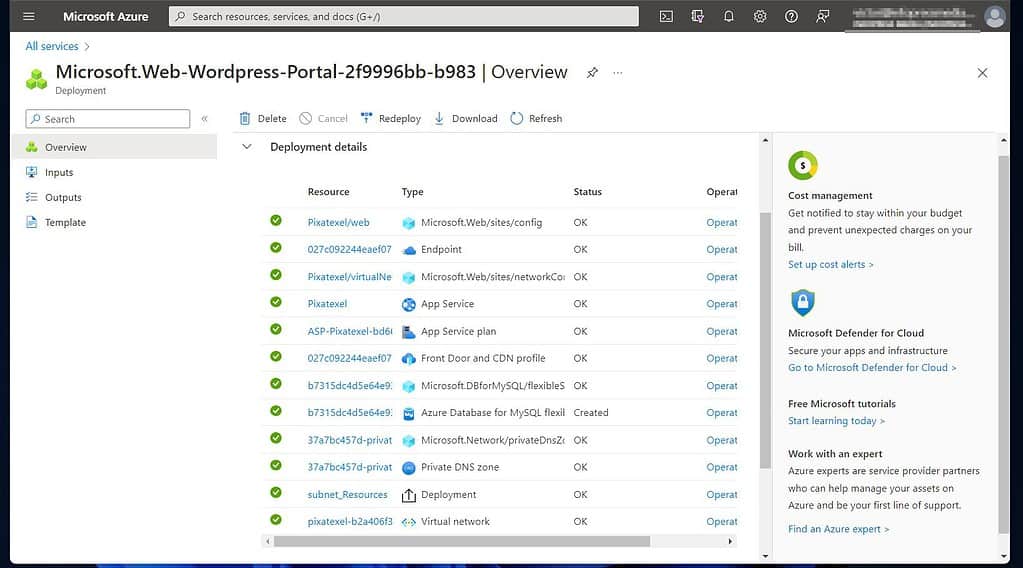Click the App Service type icon
The image size is (1023, 568).
408,305
